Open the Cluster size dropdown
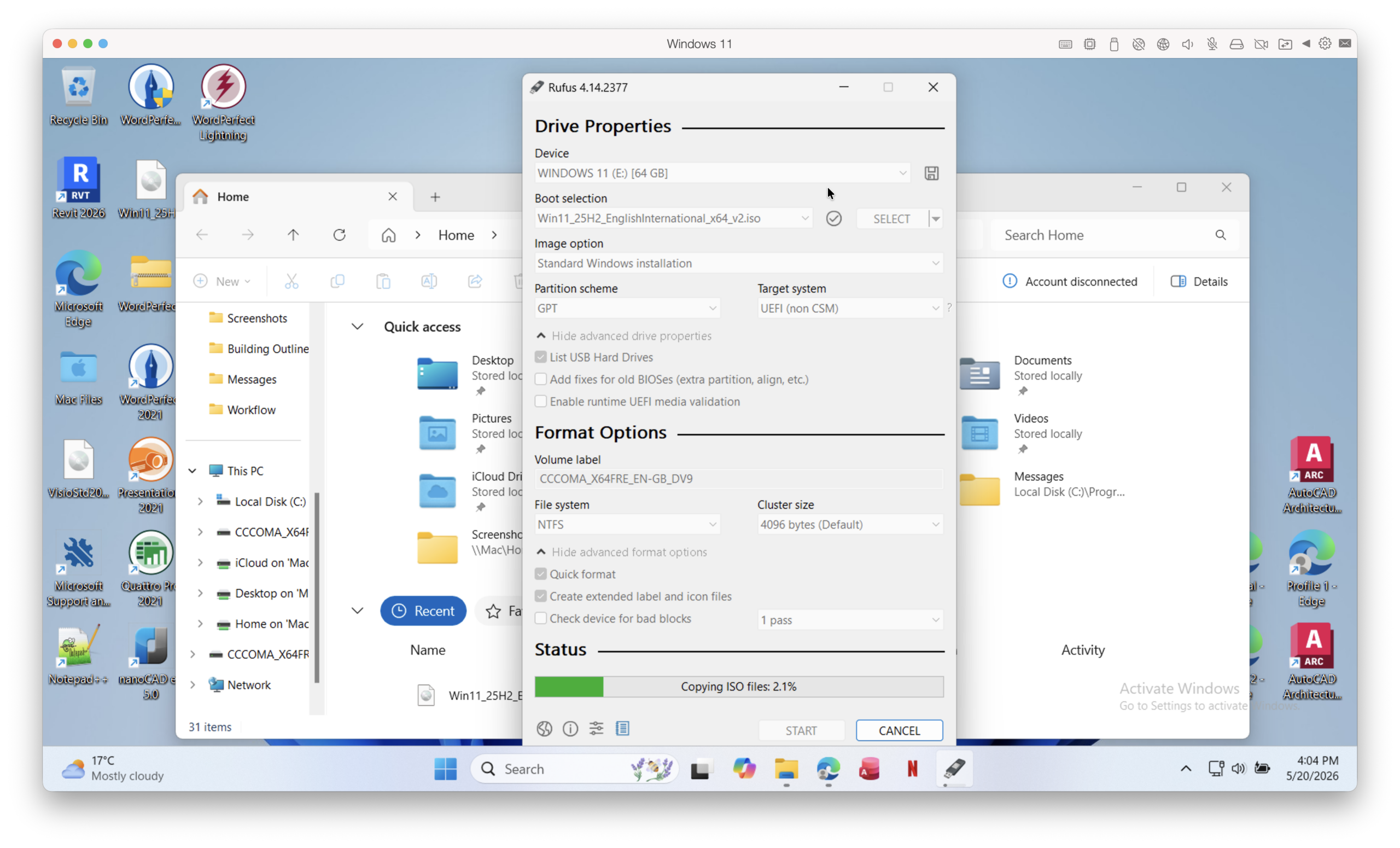 coord(850,525)
